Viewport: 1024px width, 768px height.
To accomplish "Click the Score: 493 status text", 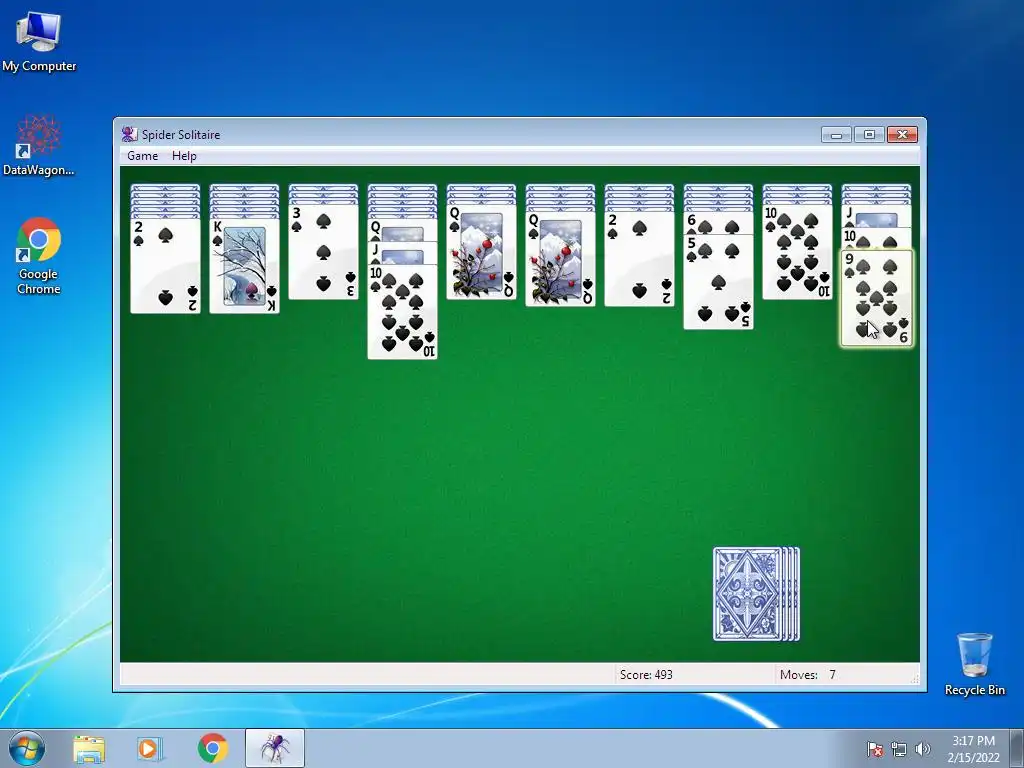I will 646,675.
